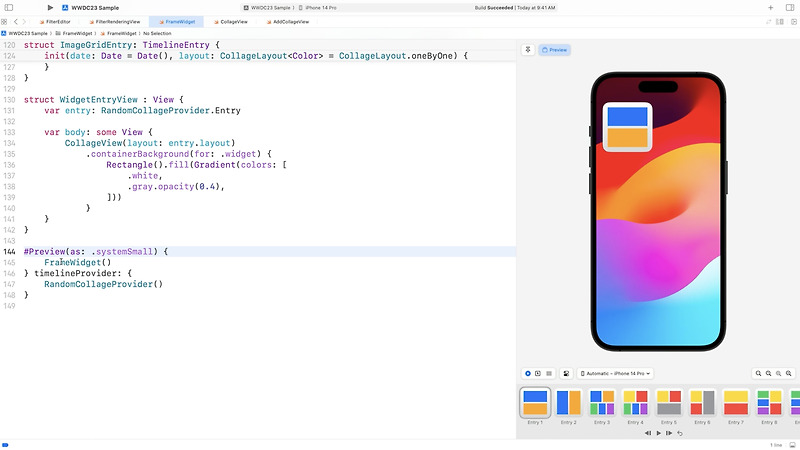Select the Entry 4 timeline thumbnail
The image size is (800, 450).
[636, 403]
